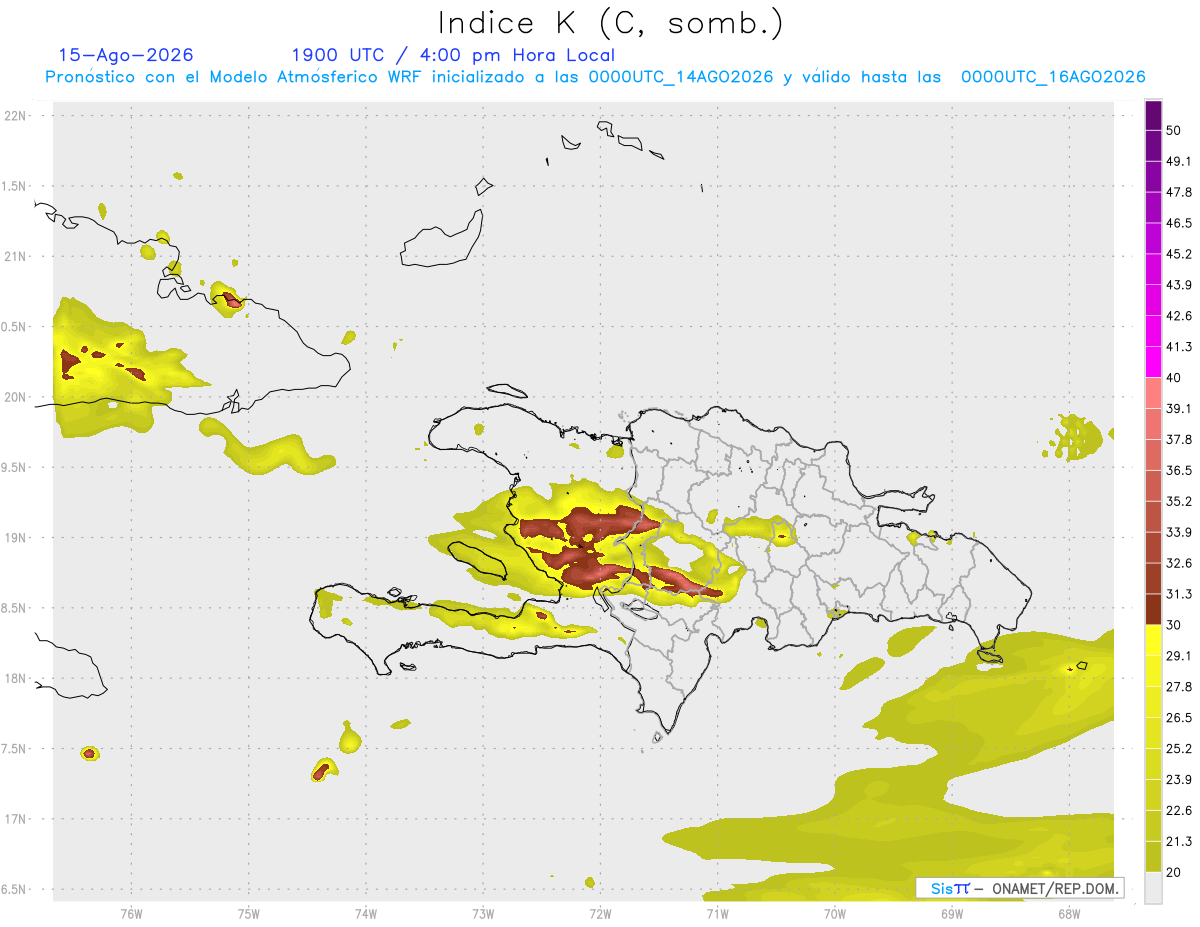Click the color bar value '21.3'
The width and height of the screenshot is (1200, 927).
(1178, 841)
